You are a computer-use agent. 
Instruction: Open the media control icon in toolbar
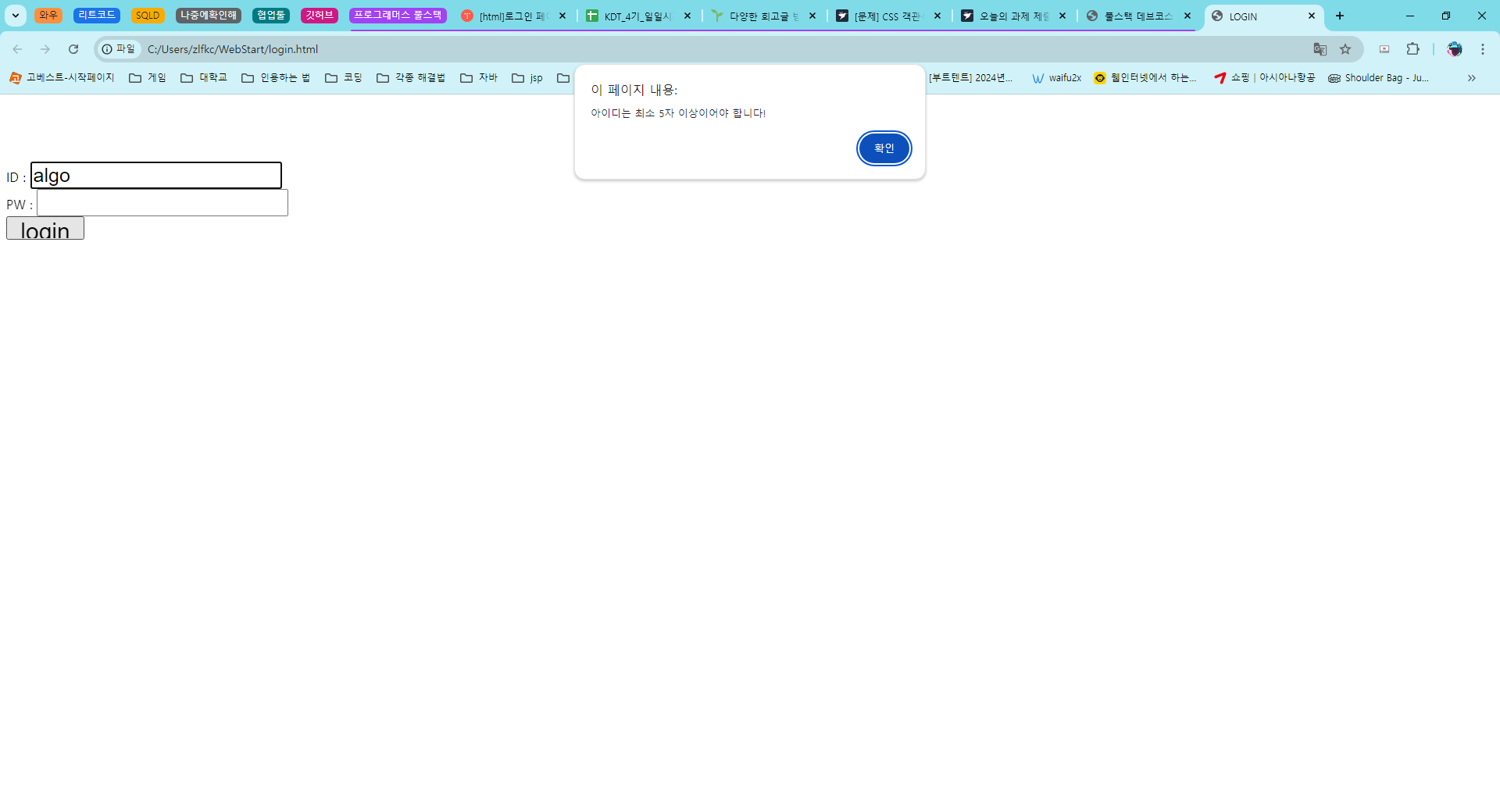1384,49
